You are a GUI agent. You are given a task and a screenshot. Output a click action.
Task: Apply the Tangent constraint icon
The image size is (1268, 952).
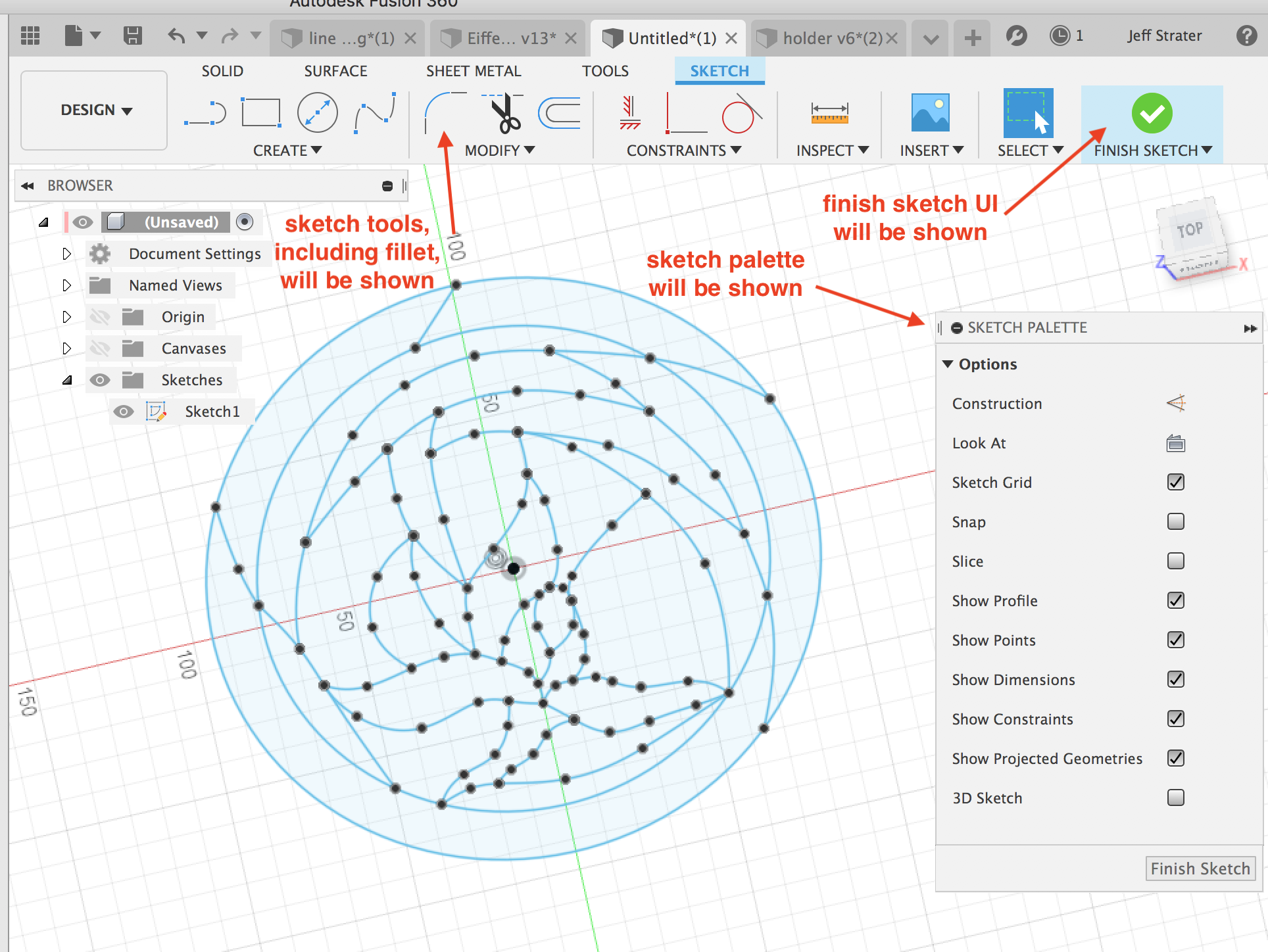pyautogui.click(x=742, y=112)
